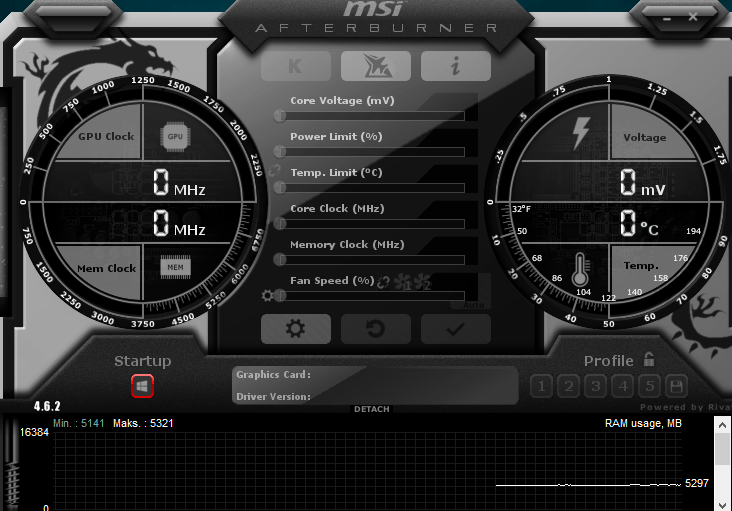The width and height of the screenshot is (732, 511).
Task: Click the 'Driver Version:' label
Action: pyautogui.click(x=273, y=397)
